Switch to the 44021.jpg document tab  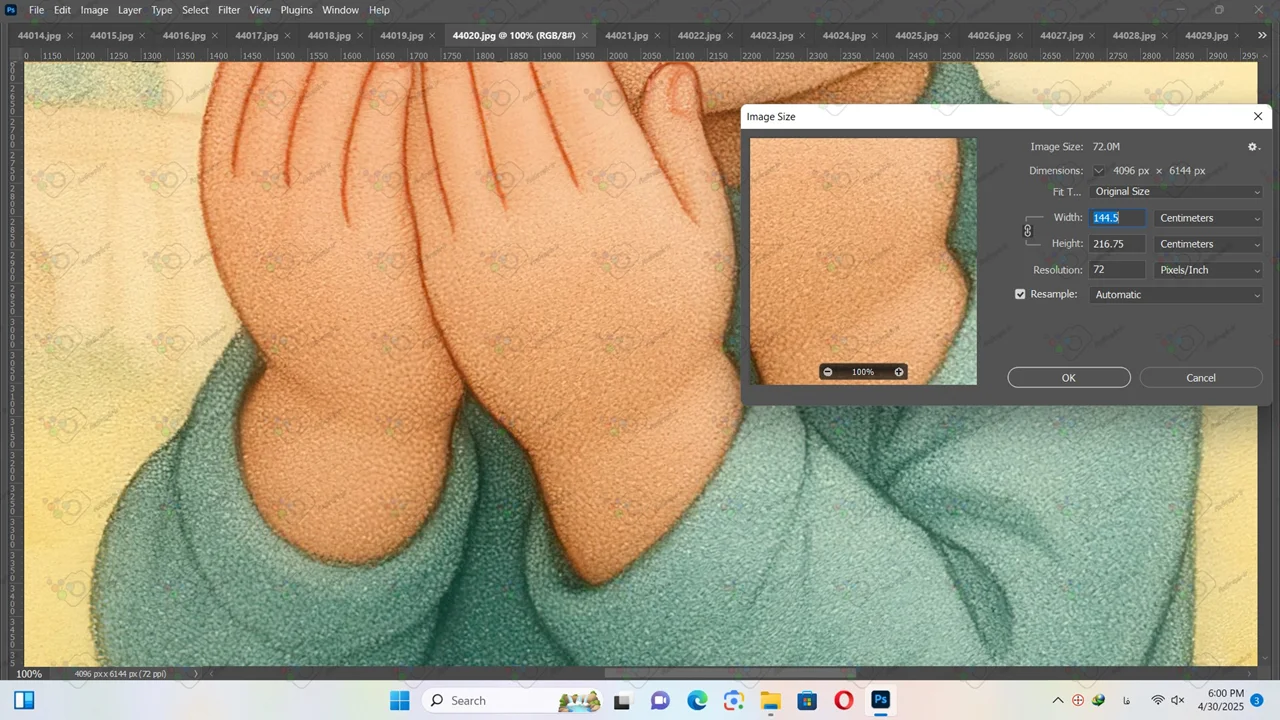click(626, 36)
